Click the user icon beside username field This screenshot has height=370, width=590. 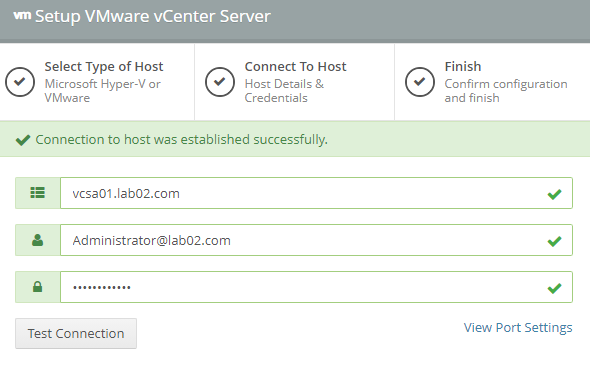tap(38, 240)
